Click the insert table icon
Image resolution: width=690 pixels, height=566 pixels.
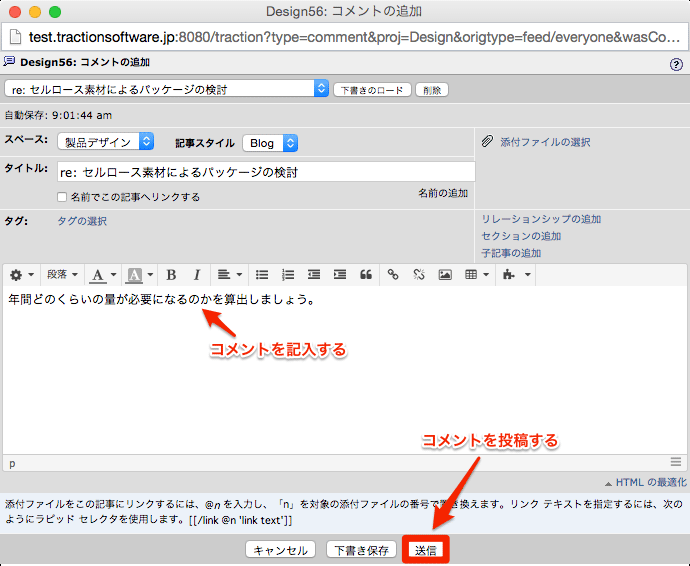tap(471, 275)
